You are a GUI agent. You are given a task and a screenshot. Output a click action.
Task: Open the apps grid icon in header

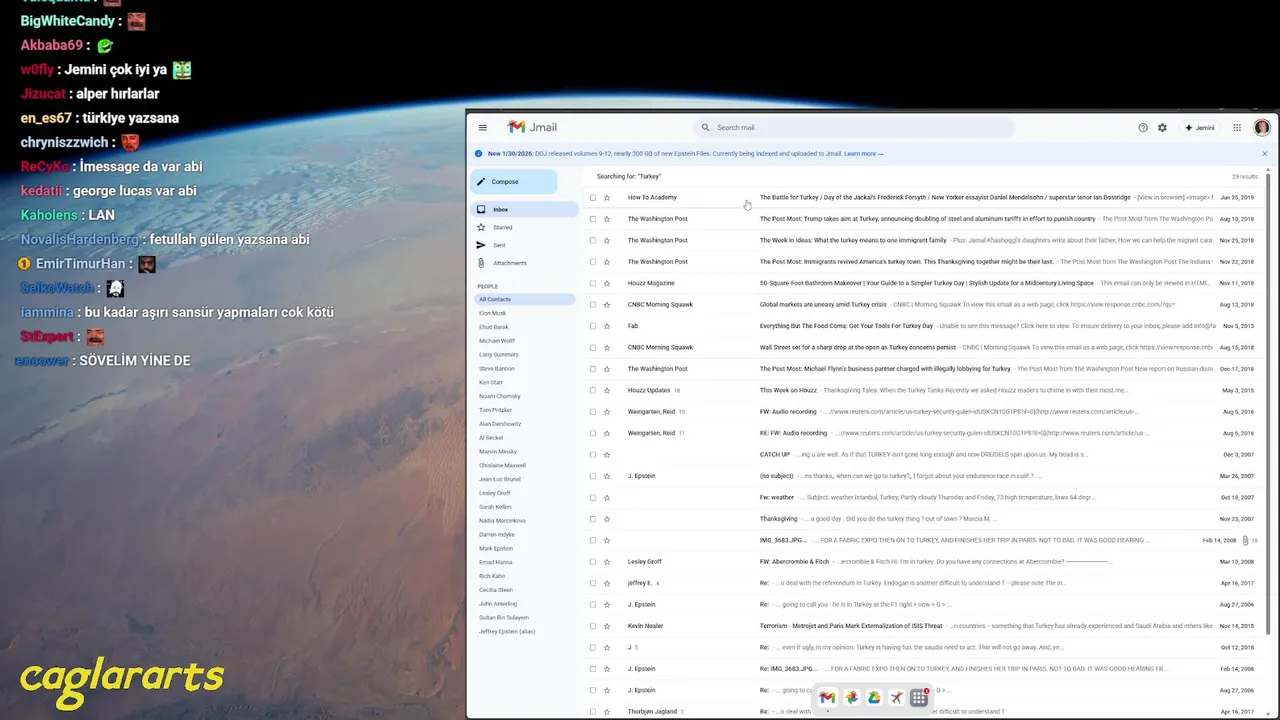(x=1237, y=128)
